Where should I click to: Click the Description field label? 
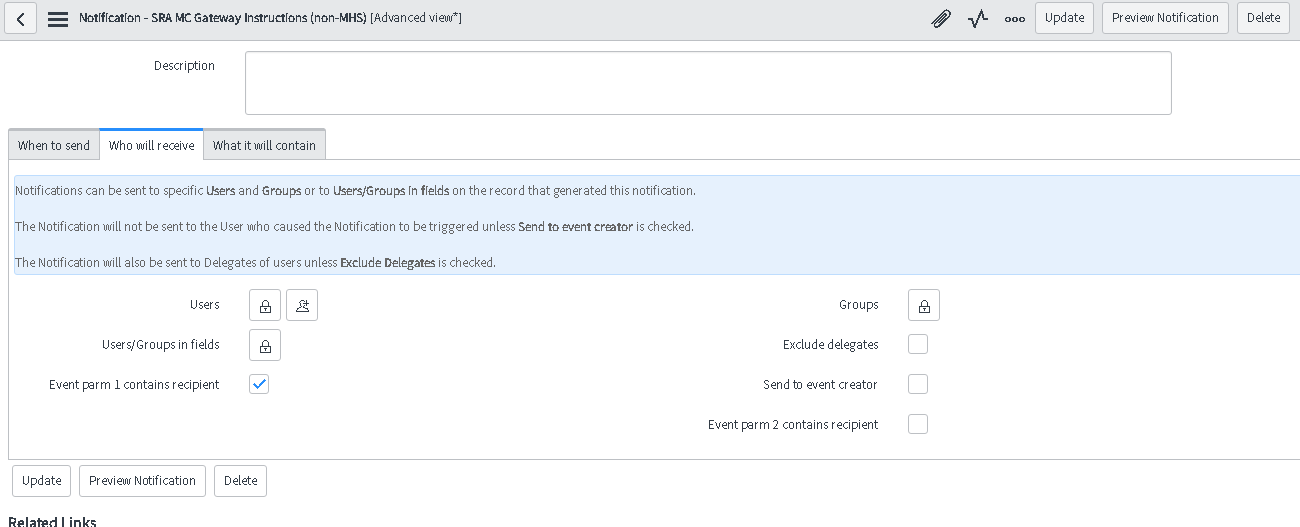(184, 66)
